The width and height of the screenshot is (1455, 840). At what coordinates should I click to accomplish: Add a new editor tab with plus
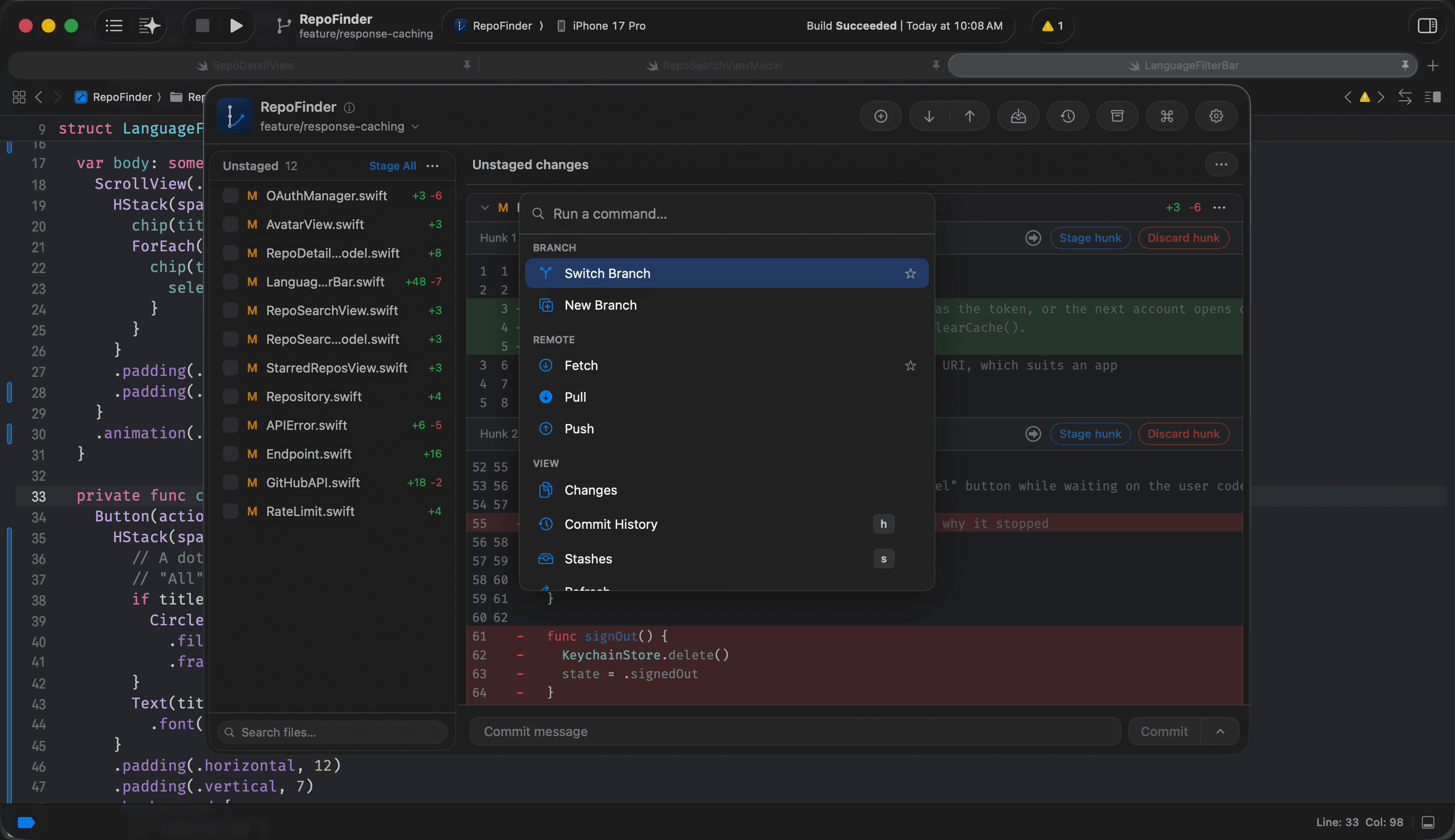click(x=1433, y=66)
